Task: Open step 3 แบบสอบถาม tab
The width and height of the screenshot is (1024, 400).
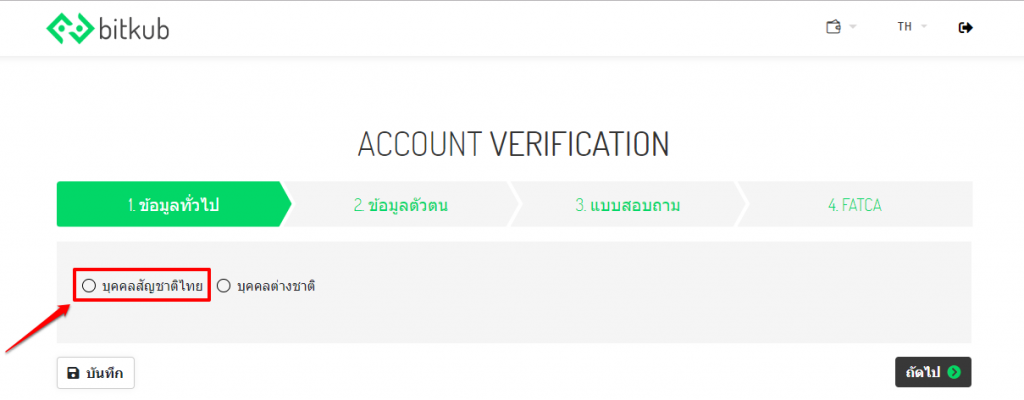Action: (x=628, y=205)
